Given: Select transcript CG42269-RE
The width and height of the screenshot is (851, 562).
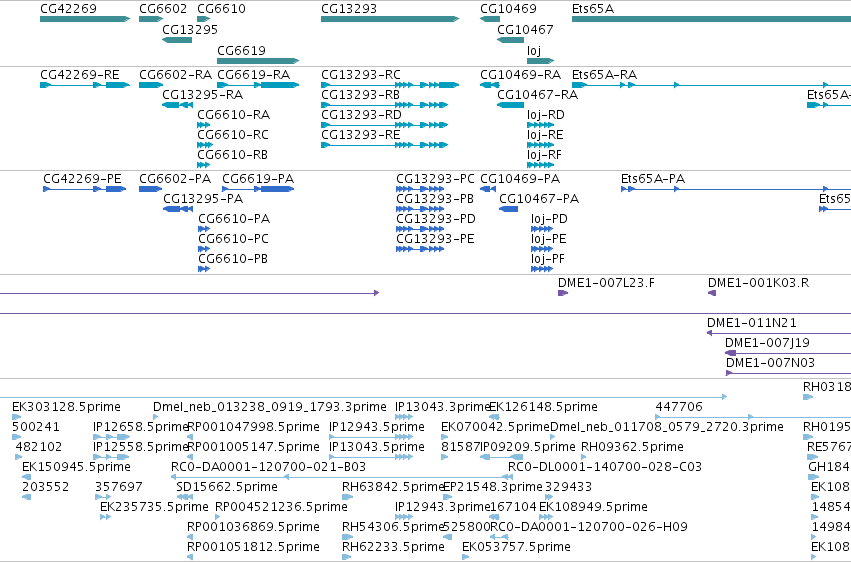Looking at the screenshot, I should [x=80, y=74].
